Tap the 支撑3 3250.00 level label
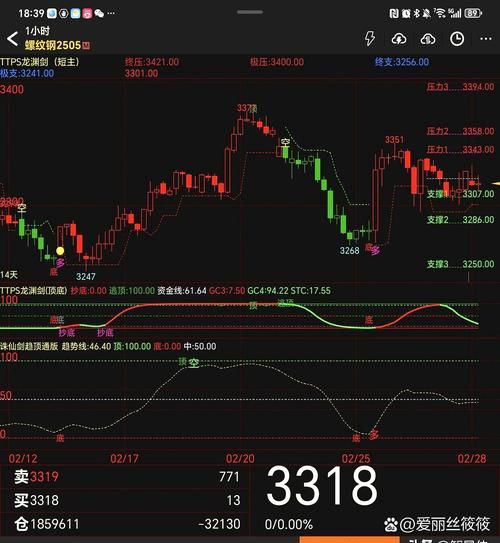 tap(460, 264)
